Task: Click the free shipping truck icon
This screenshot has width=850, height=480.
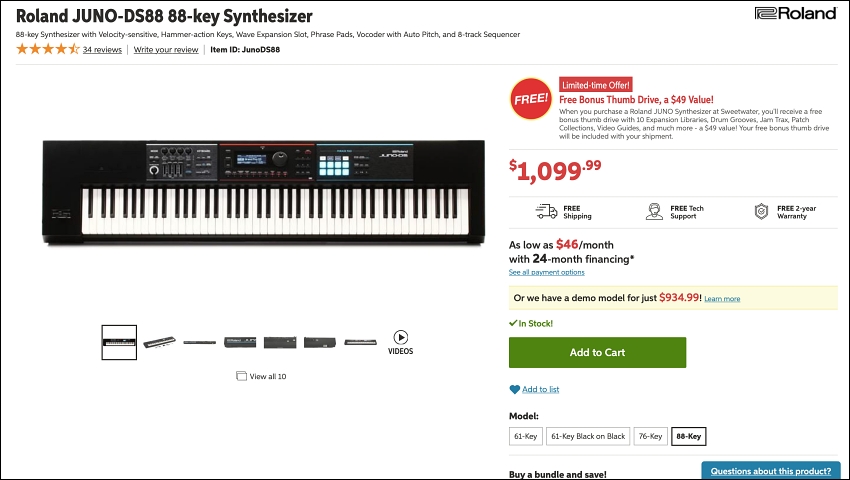Action: 546,212
